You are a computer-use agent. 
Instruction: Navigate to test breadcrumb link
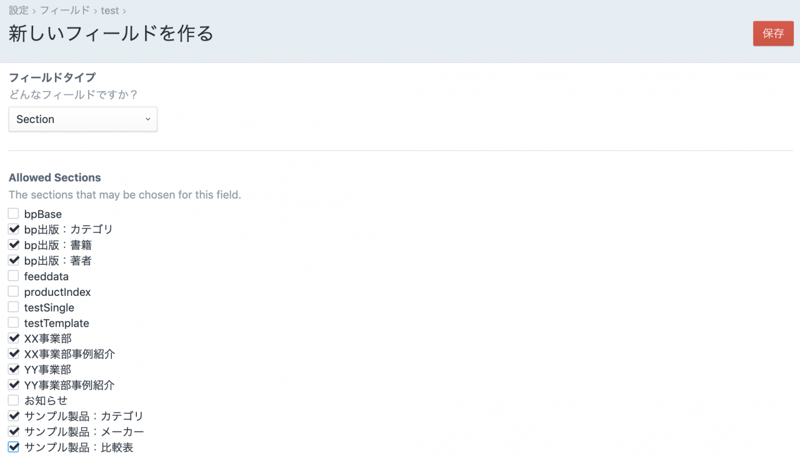pos(110,10)
